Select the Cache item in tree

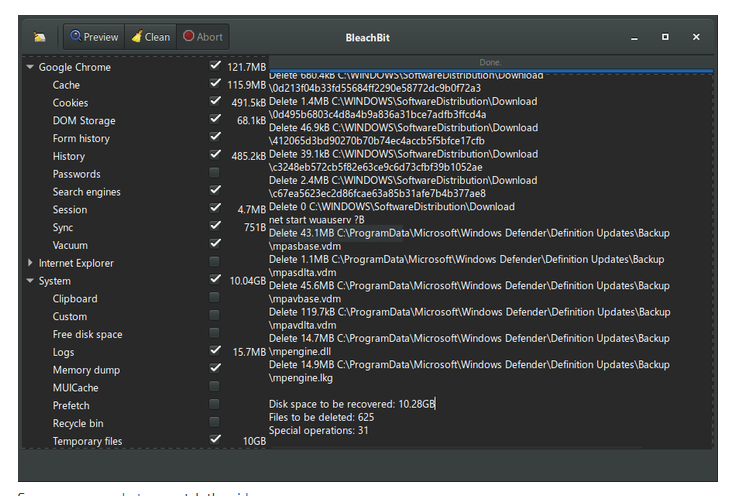click(66, 85)
